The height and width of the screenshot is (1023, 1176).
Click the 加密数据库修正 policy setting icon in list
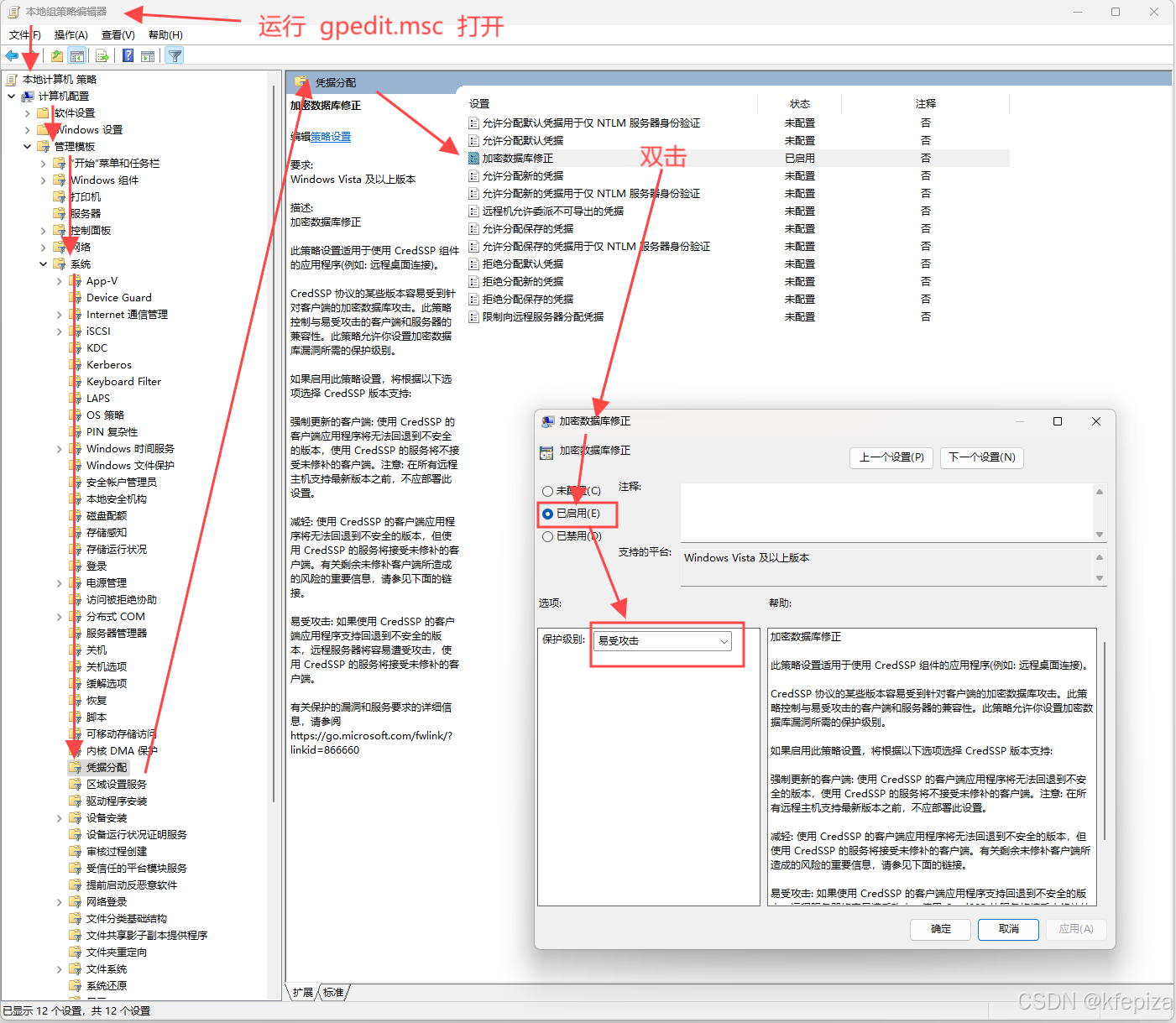point(473,159)
